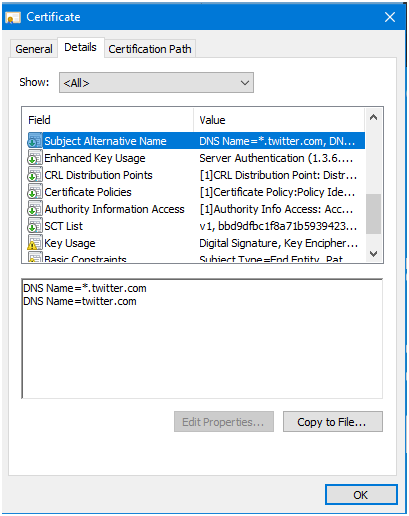Click the '[1]Authority Info Access' value

click(x=276, y=209)
